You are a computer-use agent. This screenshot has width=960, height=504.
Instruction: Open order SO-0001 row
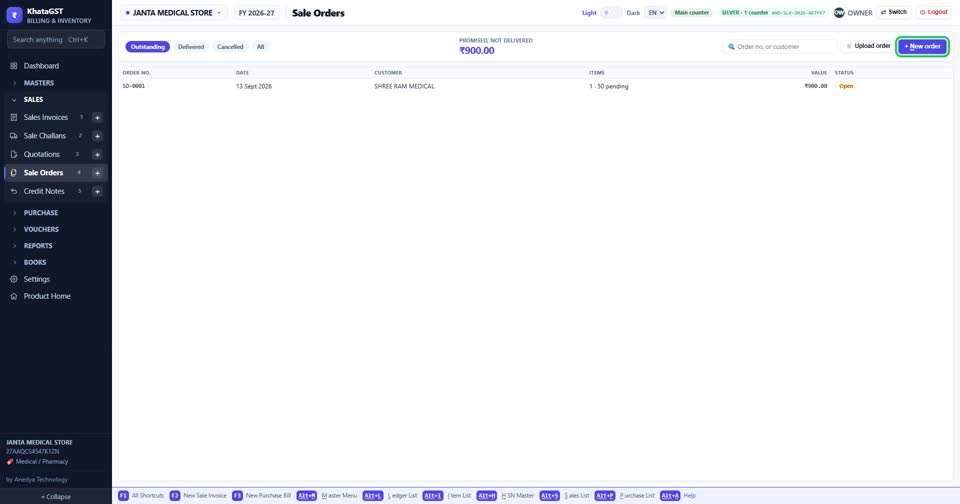pos(536,86)
